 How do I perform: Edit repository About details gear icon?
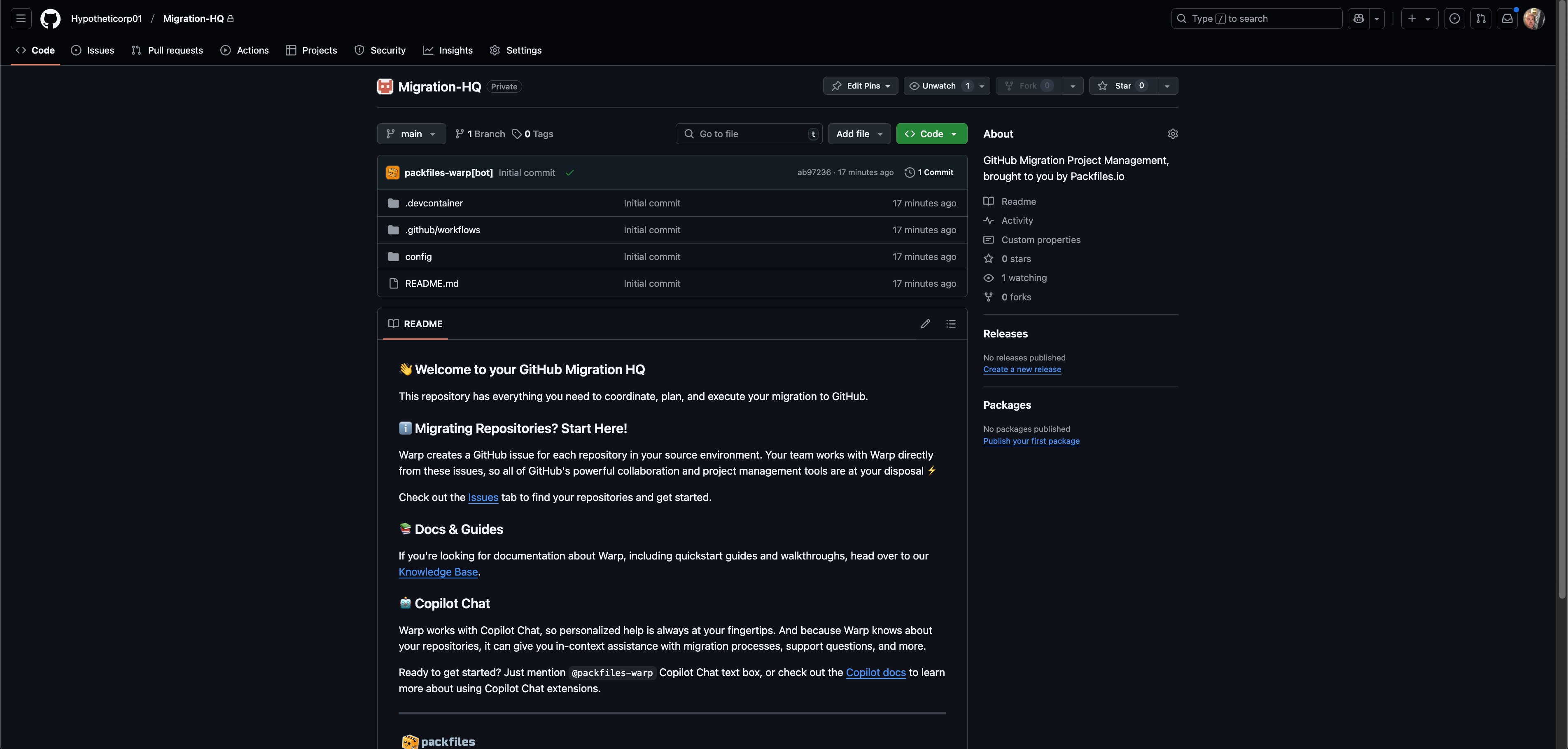1173,134
